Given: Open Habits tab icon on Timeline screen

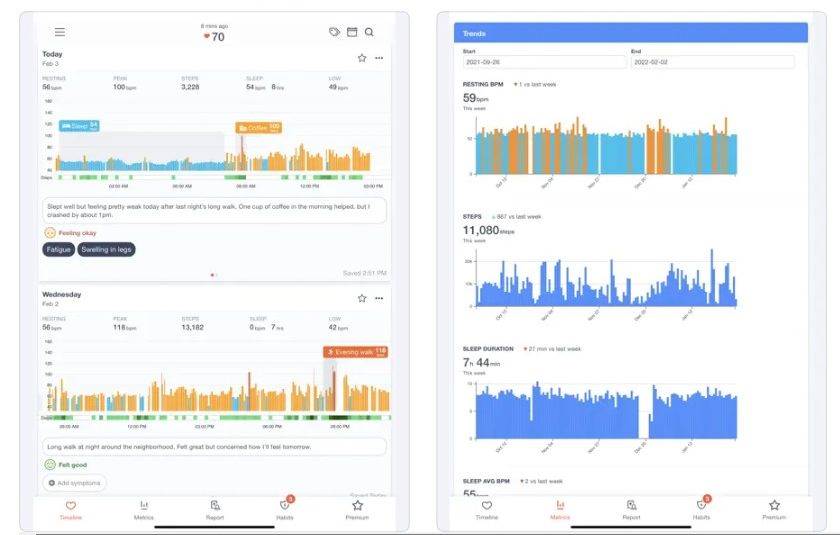Looking at the screenshot, I should click(285, 508).
